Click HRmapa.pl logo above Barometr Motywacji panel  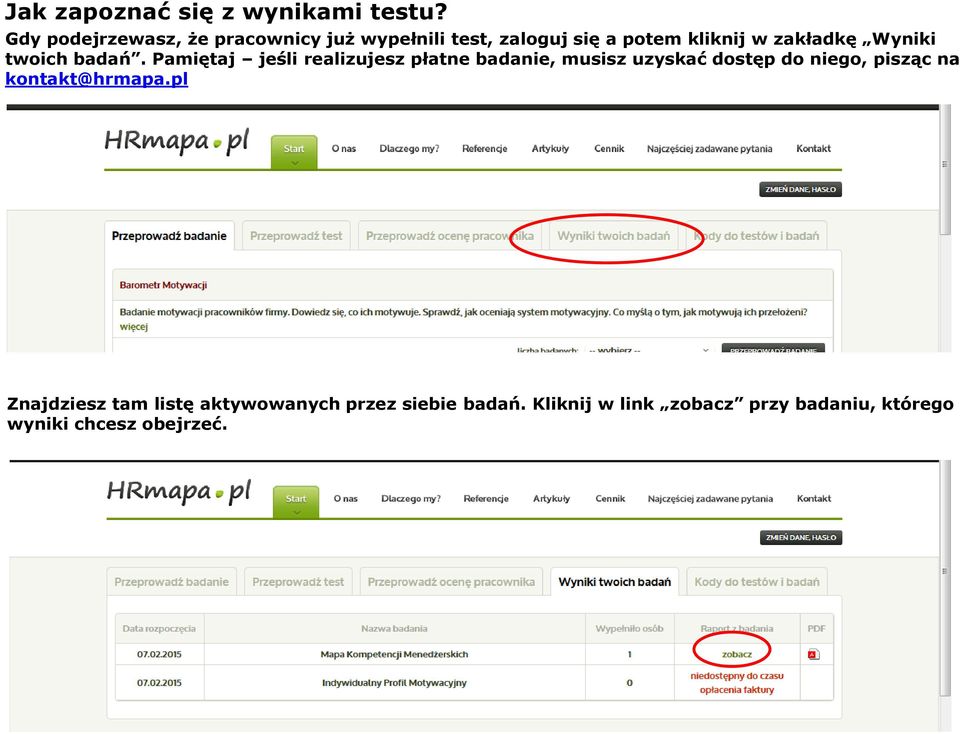coord(176,142)
